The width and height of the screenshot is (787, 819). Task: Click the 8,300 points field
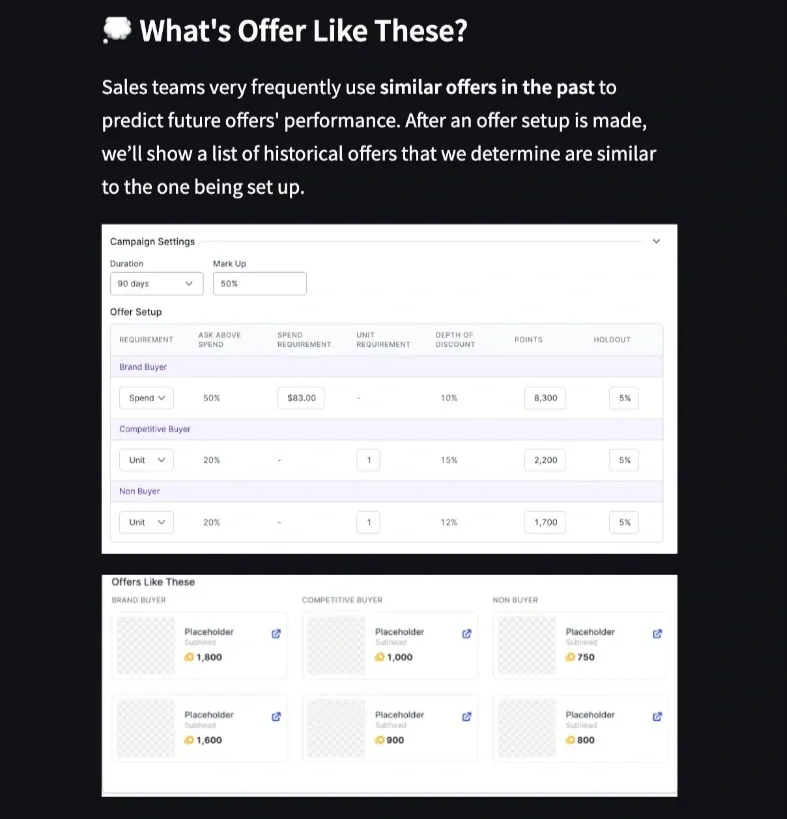(x=545, y=398)
